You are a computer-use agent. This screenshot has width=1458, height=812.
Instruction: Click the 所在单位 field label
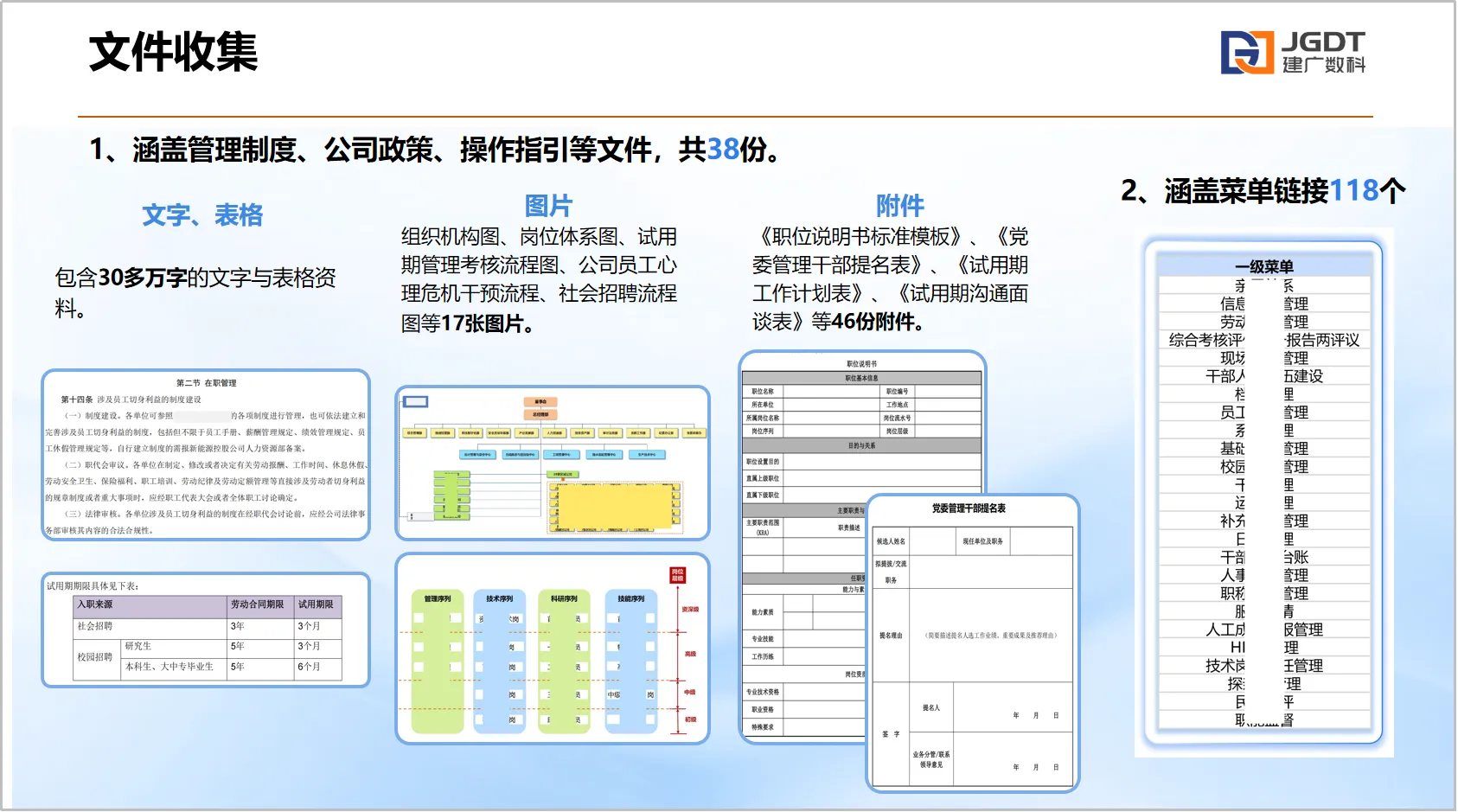point(763,405)
